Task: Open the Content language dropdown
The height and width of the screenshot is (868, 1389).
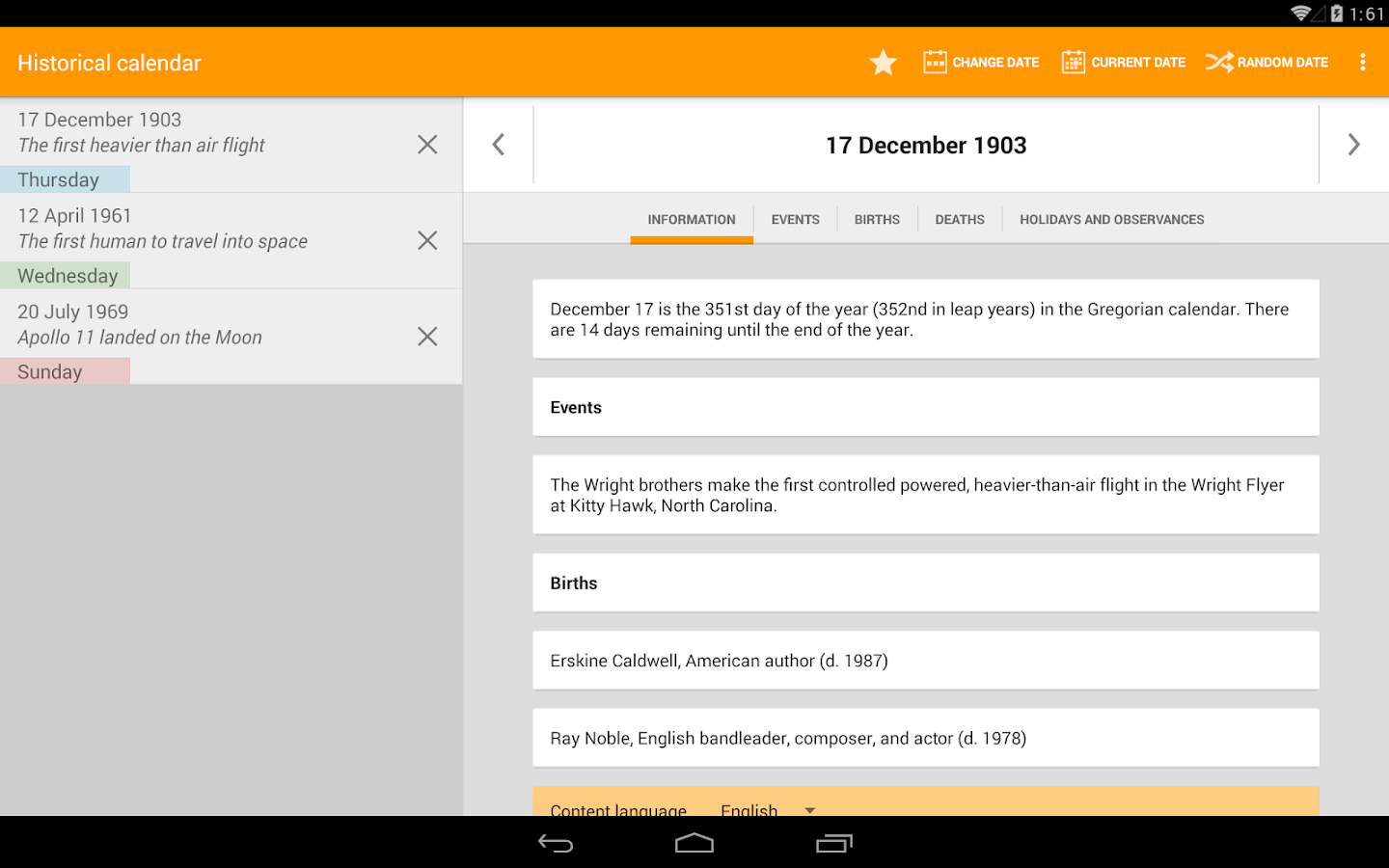Action: (x=767, y=809)
